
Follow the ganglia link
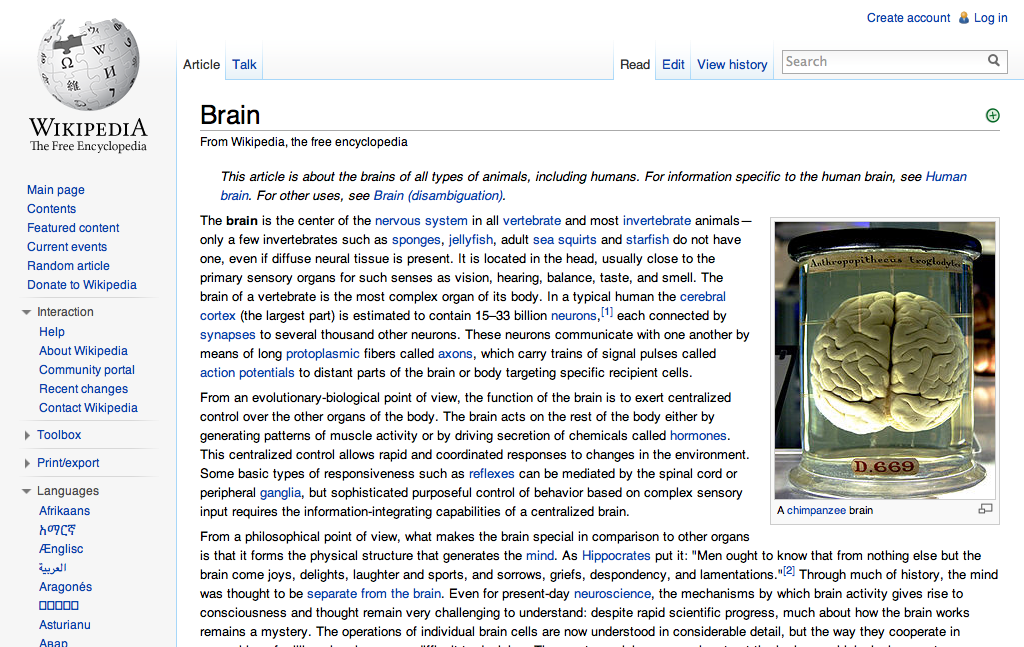(x=280, y=493)
